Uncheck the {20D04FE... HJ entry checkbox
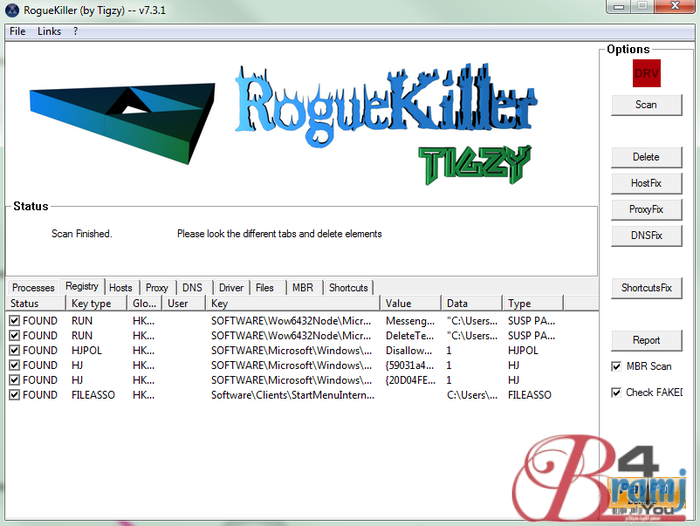Viewport: 700px width, 526px height. coord(14,380)
